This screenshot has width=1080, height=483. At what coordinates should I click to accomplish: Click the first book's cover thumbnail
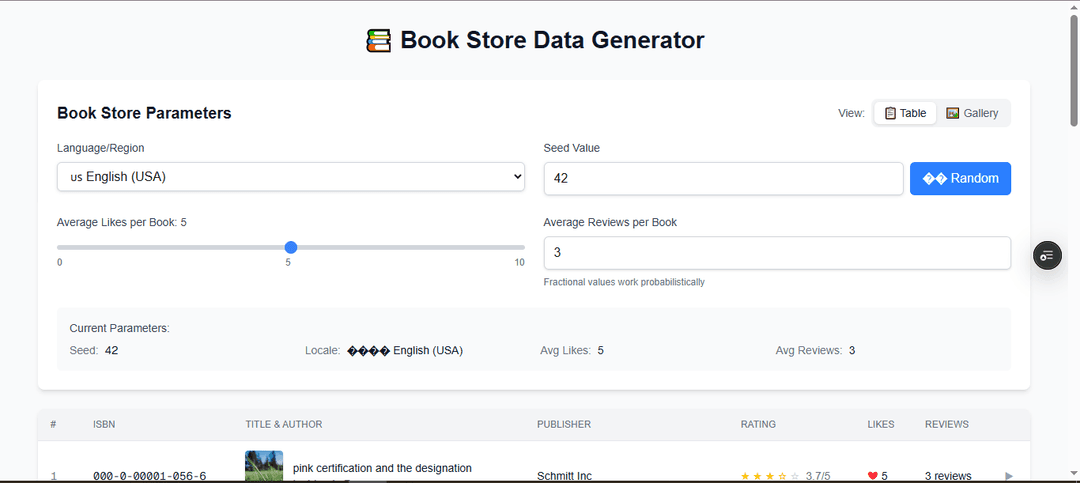264,466
